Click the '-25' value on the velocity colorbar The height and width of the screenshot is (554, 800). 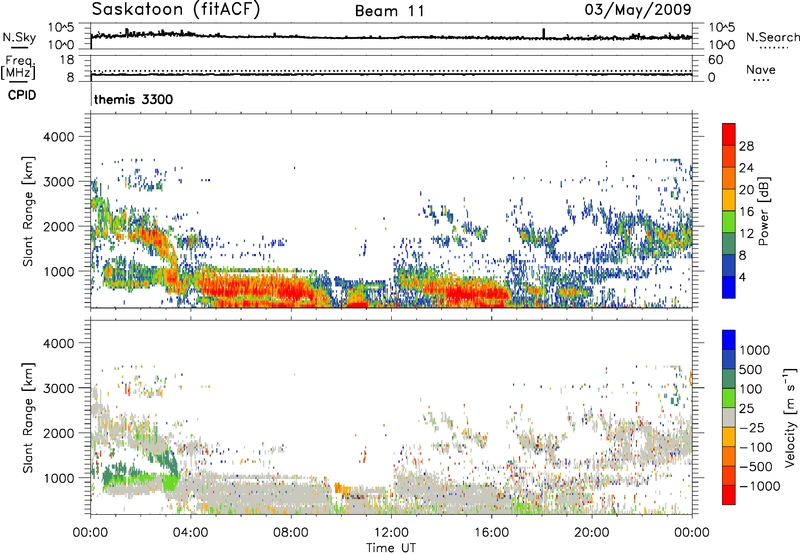point(752,427)
